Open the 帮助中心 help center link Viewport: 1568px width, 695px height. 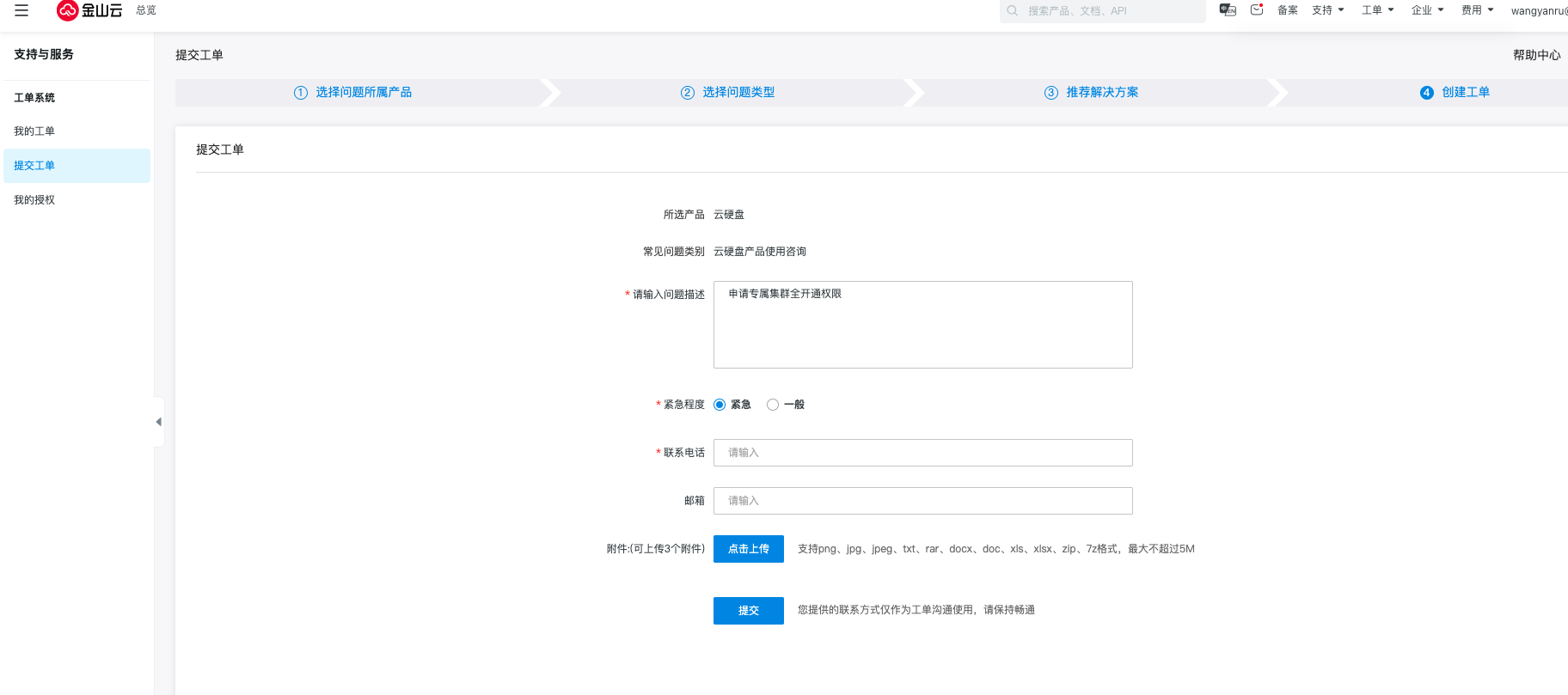(x=1536, y=55)
